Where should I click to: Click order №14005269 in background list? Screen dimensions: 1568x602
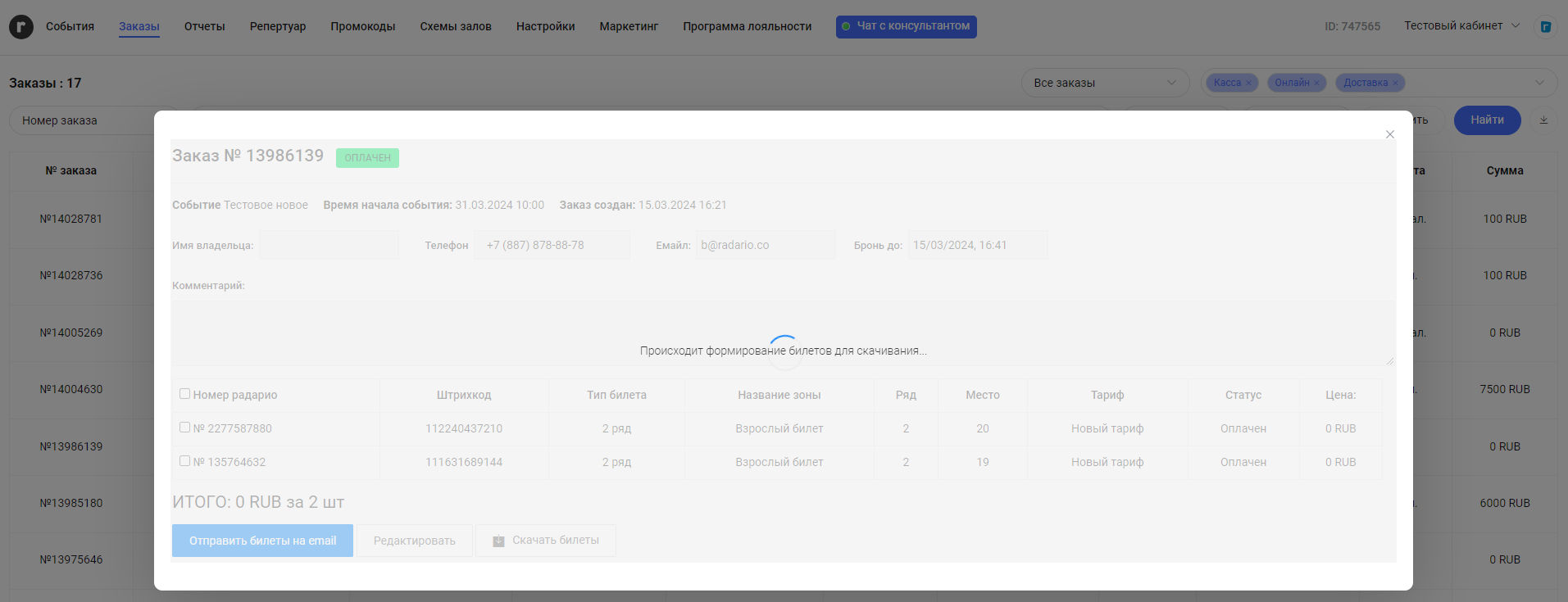[x=71, y=333]
